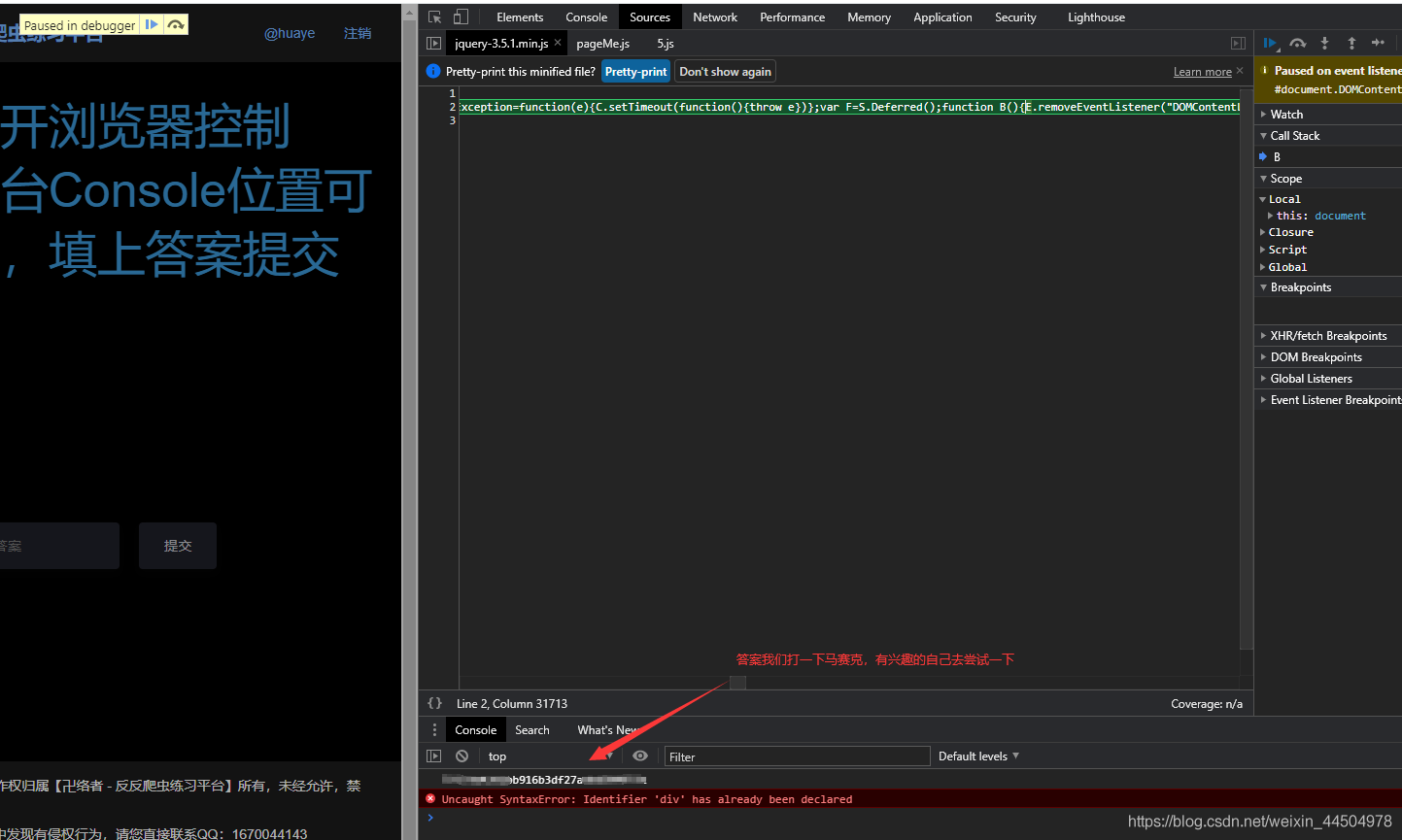Click the curly braces format icon
Screen dimensions: 1402x840
(x=434, y=703)
